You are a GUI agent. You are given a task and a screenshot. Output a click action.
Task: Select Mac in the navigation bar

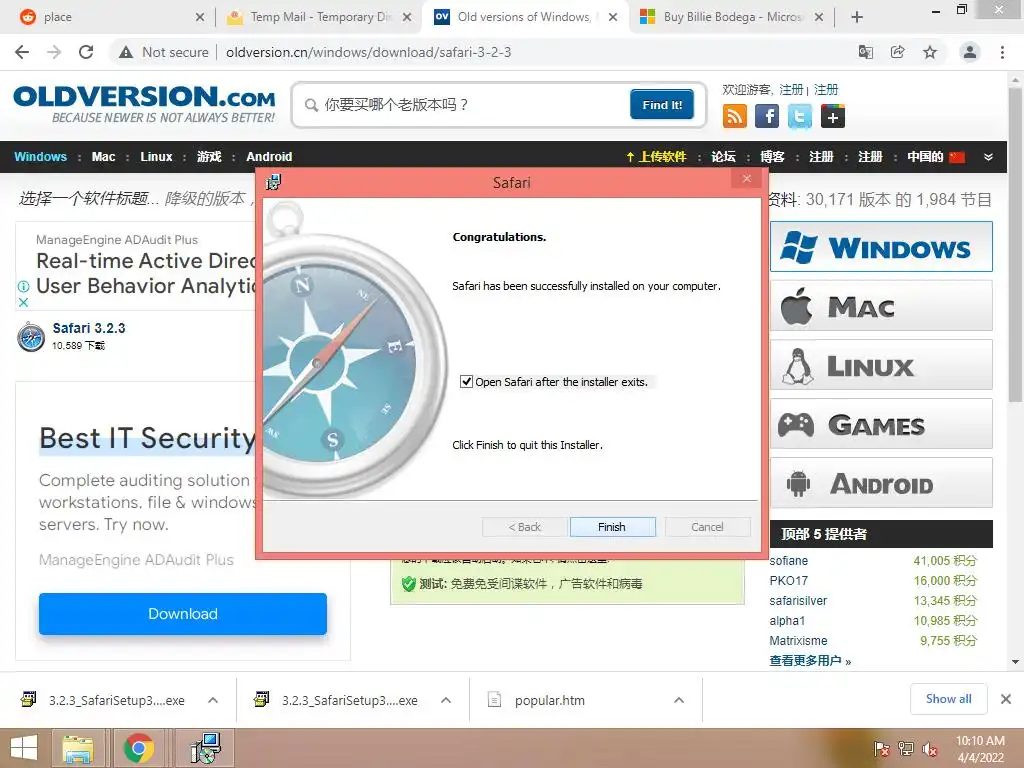tap(103, 157)
